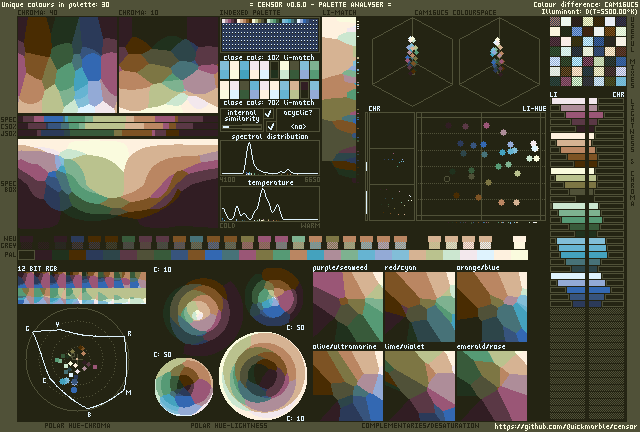The height and width of the screenshot is (432, 640).
Task: Select the right CAM16UCS cube plot
Action: point(499,61)
